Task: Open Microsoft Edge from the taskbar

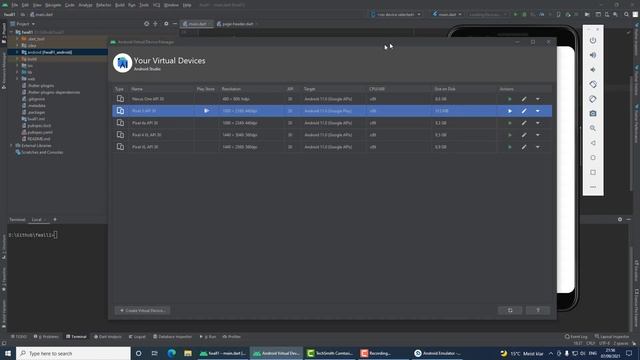Action: coord(171,353)
